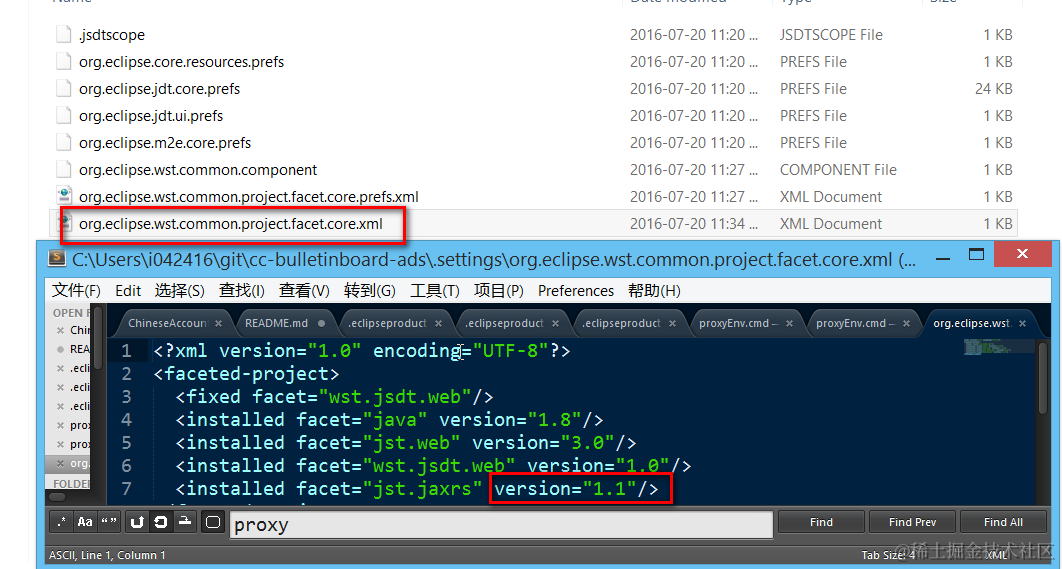Select org.eclipse.m2e.core.prefs in Explorer
This screenshot has height=569, width=1062.
click(x=165, y=143)
